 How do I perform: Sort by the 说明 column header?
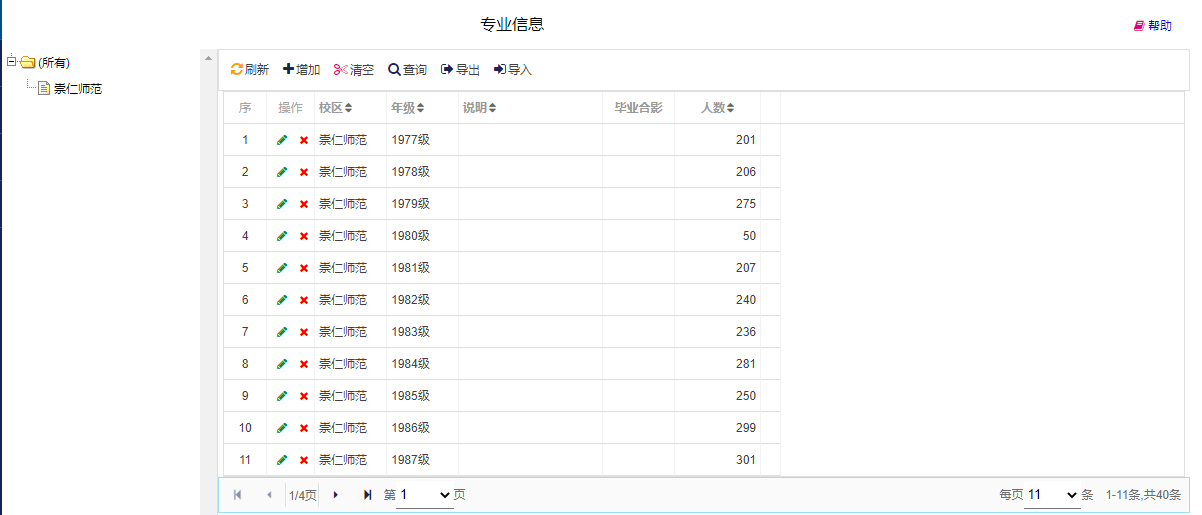(x=479, y=108)
